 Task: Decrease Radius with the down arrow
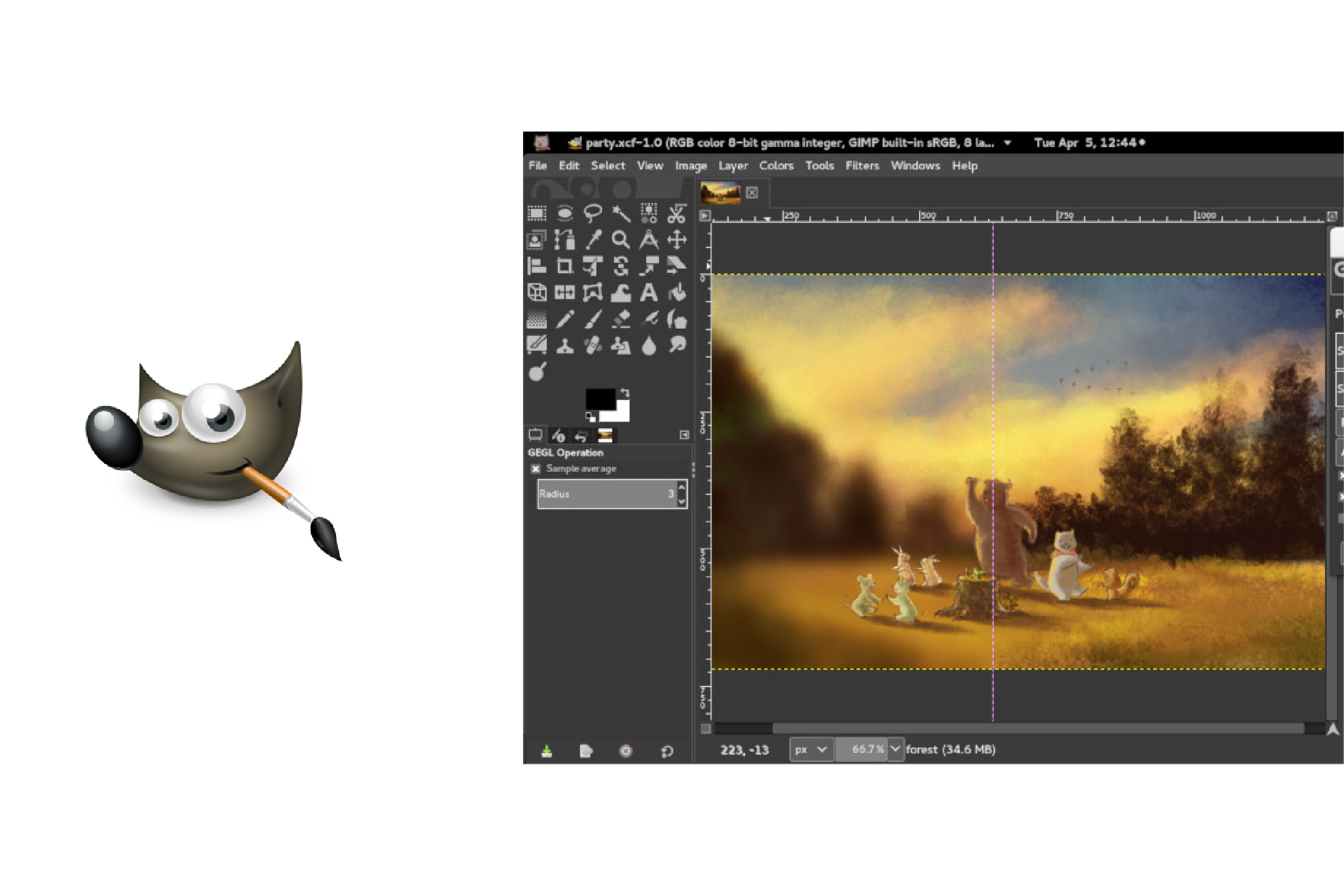coord(682,501)
